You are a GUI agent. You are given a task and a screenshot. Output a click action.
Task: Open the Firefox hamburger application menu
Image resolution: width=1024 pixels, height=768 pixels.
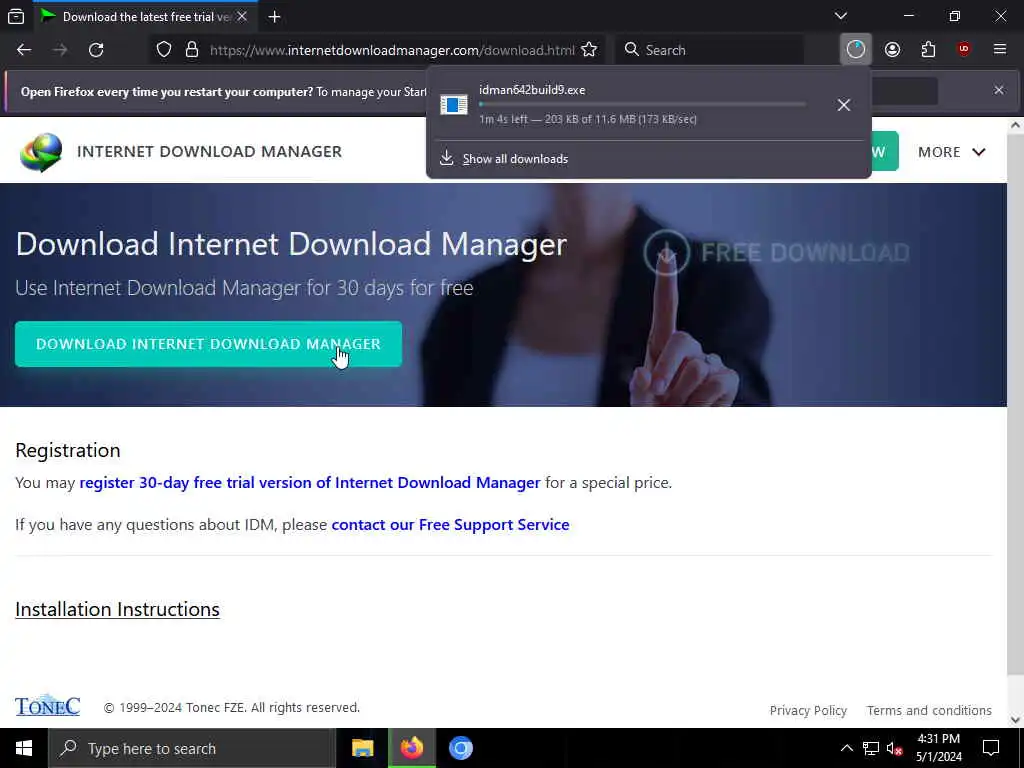click(x=1000, y=50)
